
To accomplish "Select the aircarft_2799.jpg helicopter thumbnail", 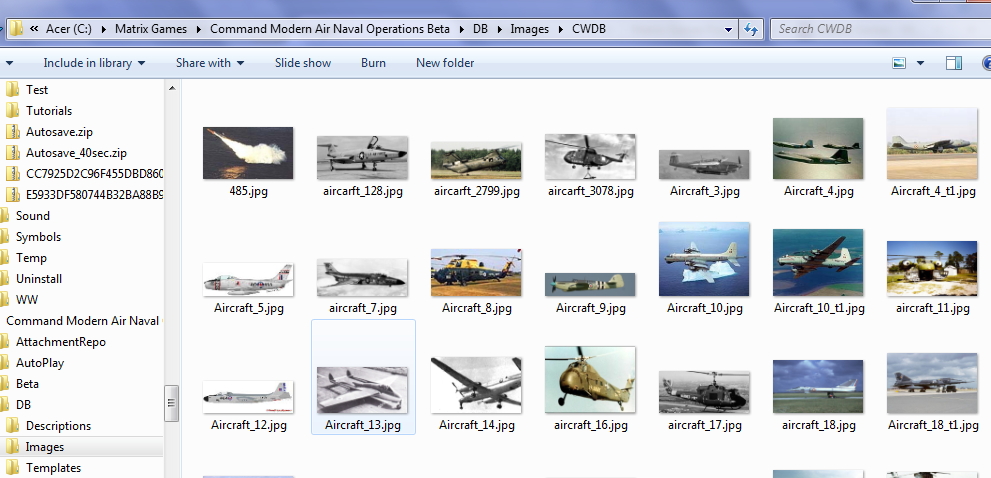I will [476, 160].
